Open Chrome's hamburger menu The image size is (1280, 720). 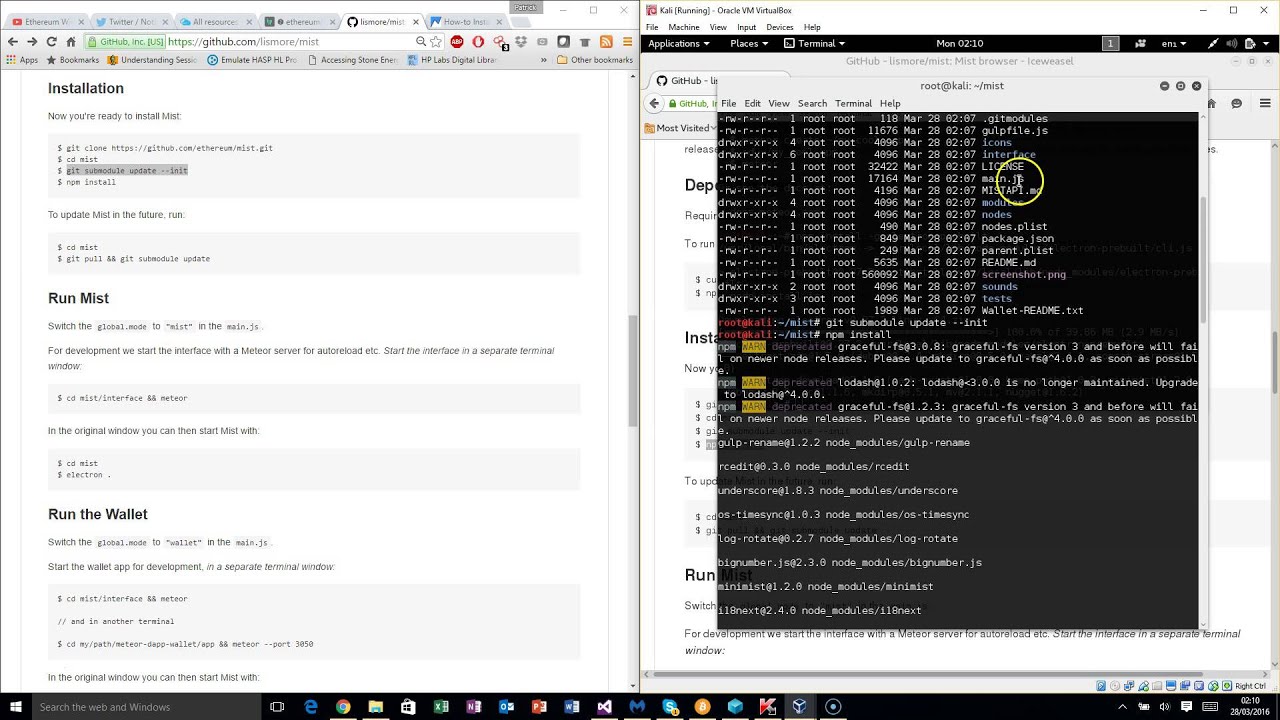(x=626, y=42)
